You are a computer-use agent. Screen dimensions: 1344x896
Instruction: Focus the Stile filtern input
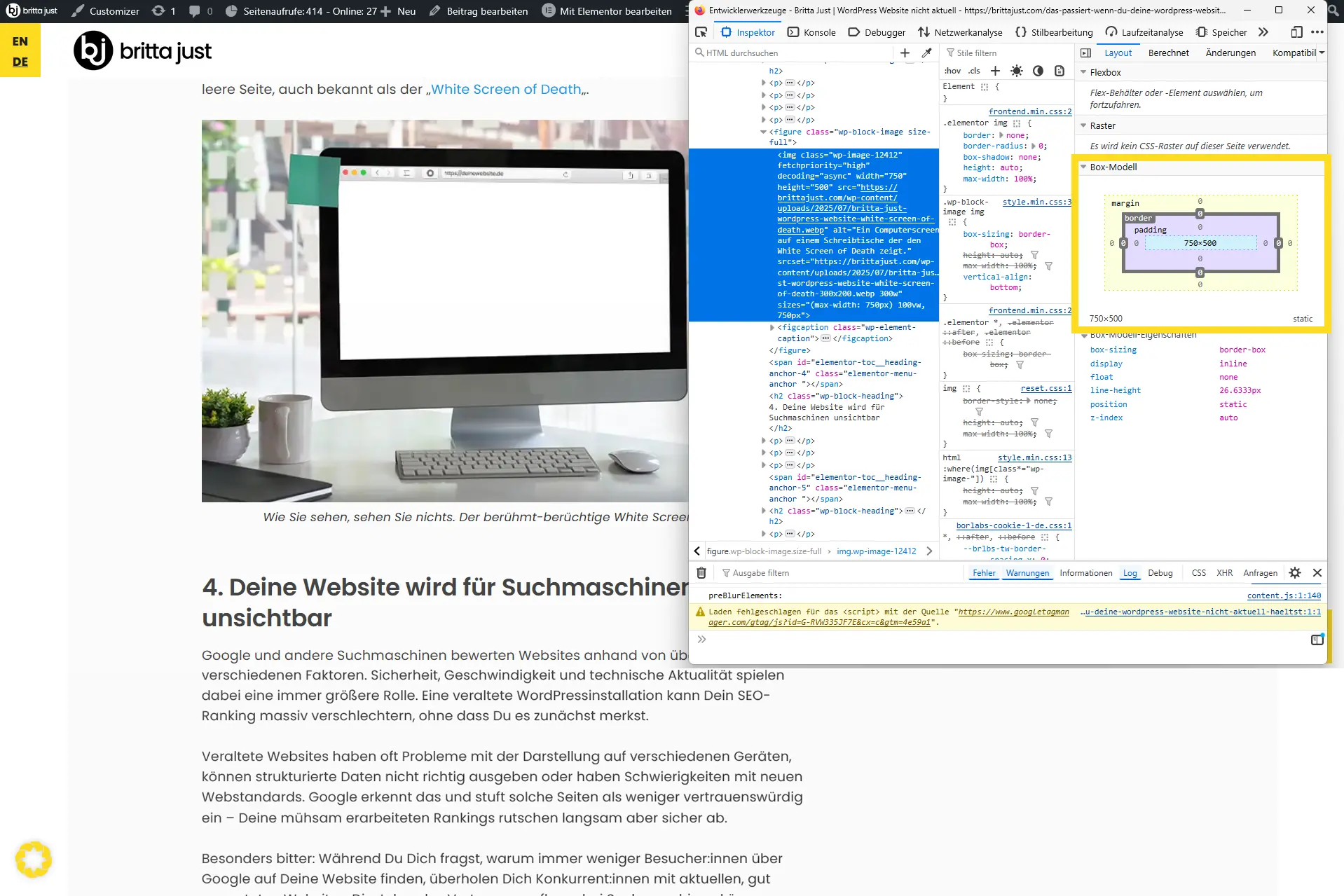(x=1006, y=53)
